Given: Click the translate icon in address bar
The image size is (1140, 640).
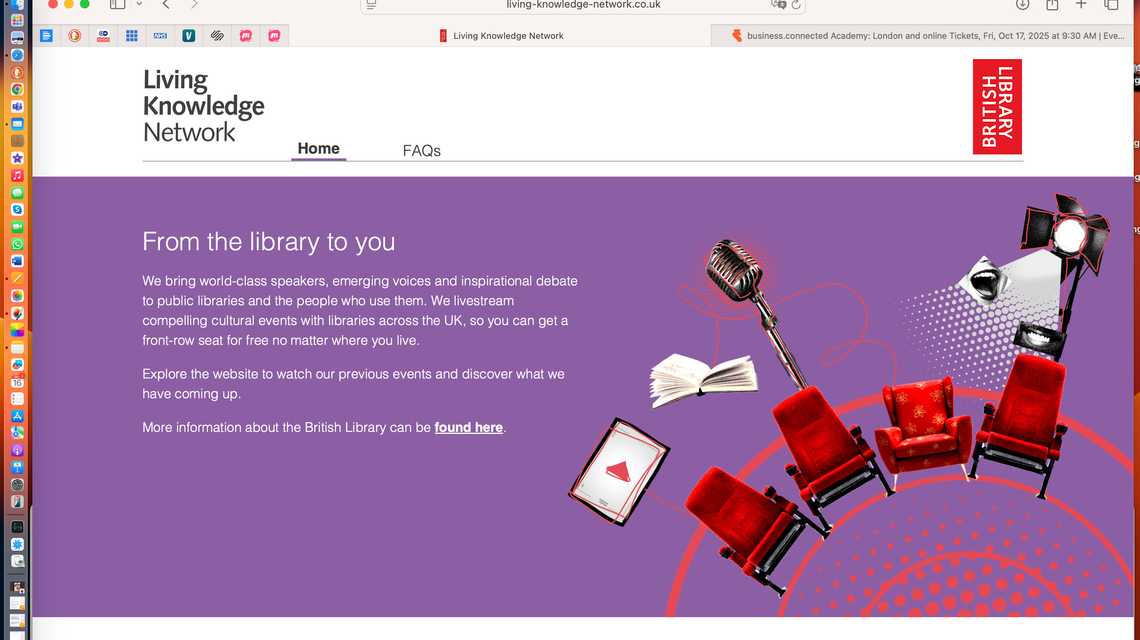Looking at the screenshot, I should tap(778, 5).
